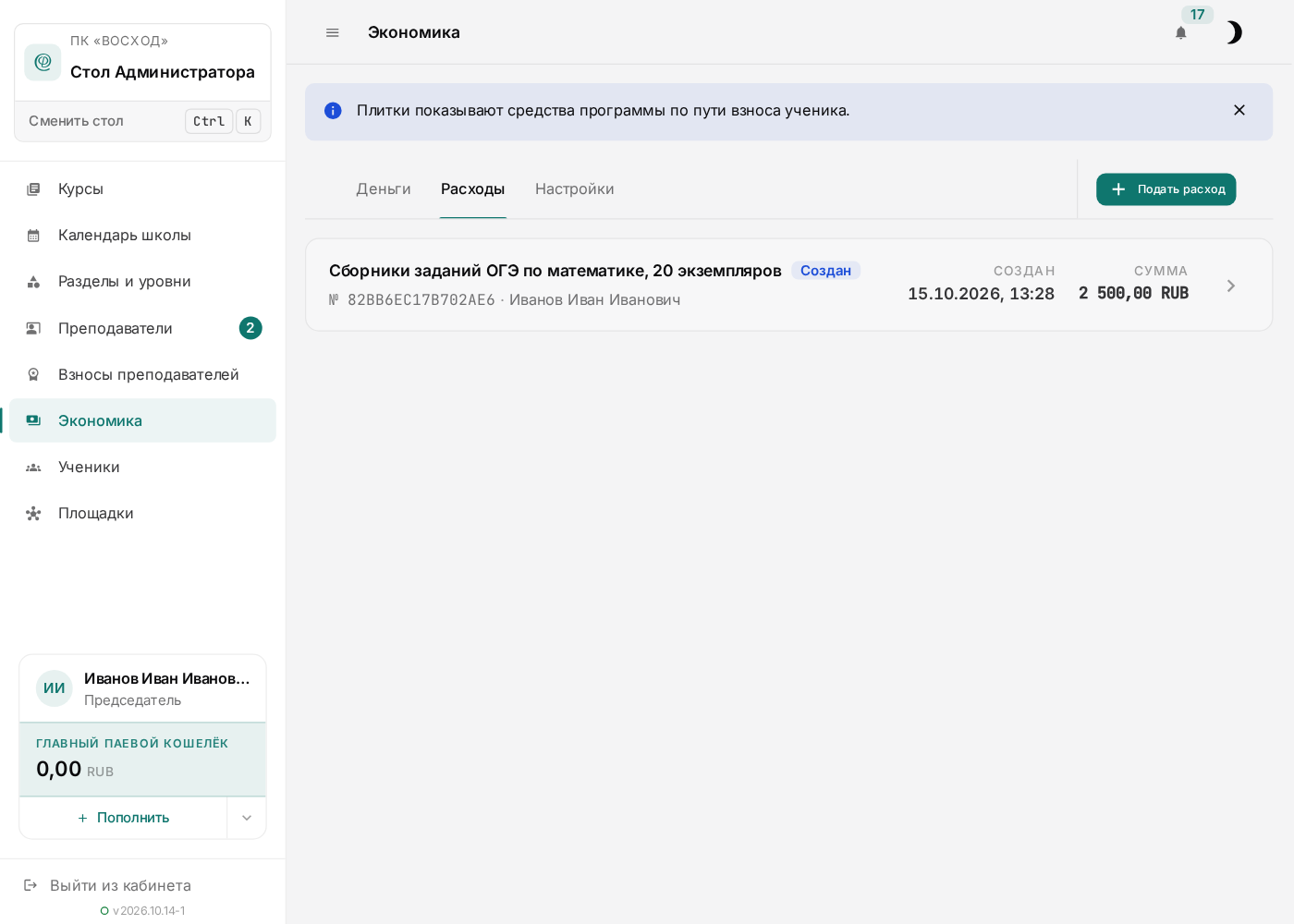Click the Сменить стол button
1294x924 pixels.
[x=143, y=121]
